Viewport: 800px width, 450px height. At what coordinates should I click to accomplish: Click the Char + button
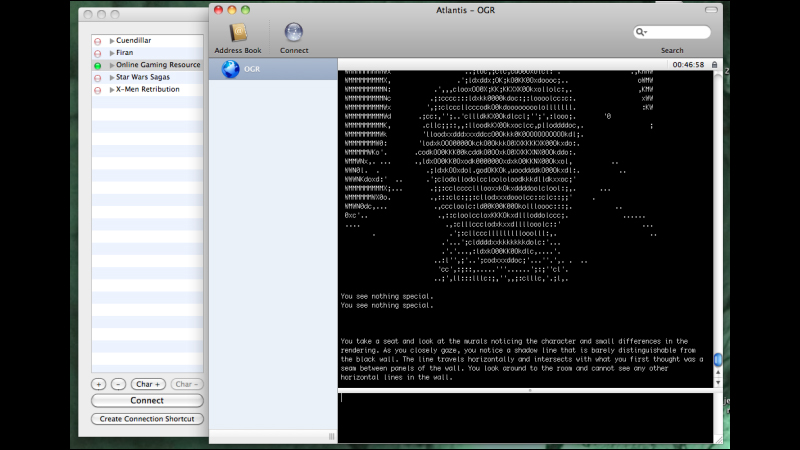(x=148, y=384)
